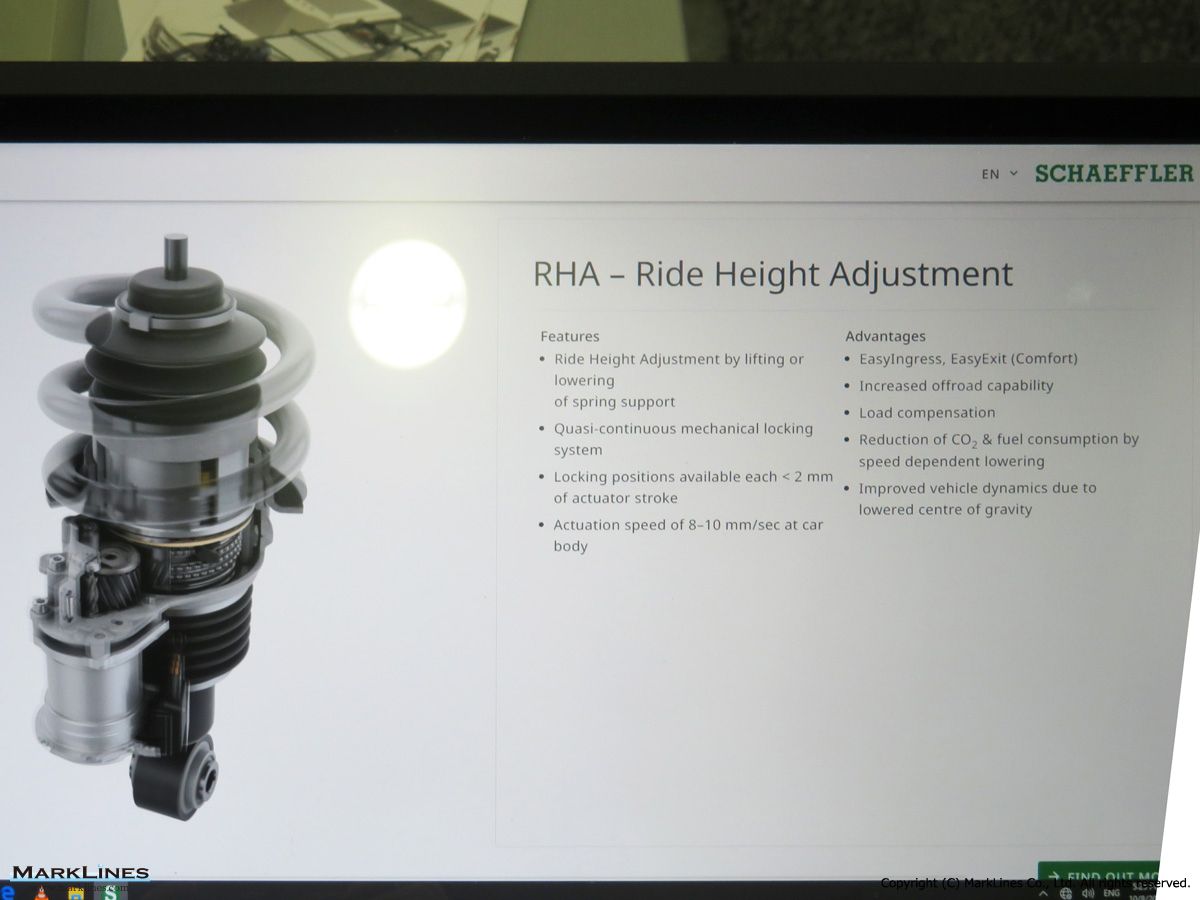Click the "Increased offroad capability" bullet

pos(956,386)
